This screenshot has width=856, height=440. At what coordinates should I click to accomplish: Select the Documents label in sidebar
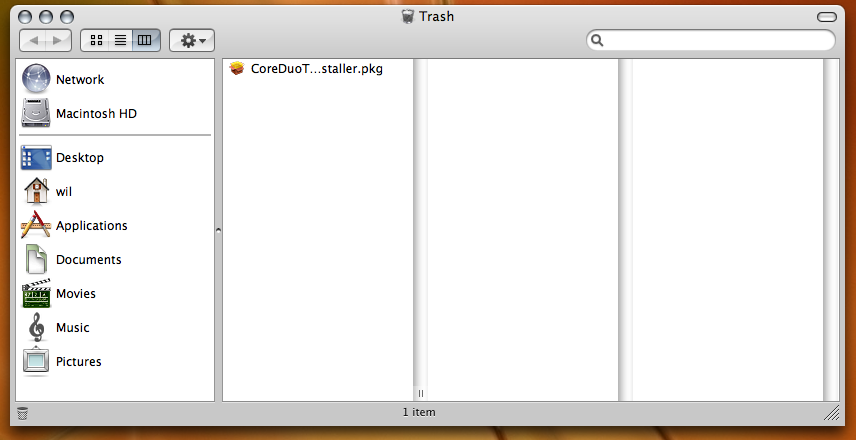[88, 260]
